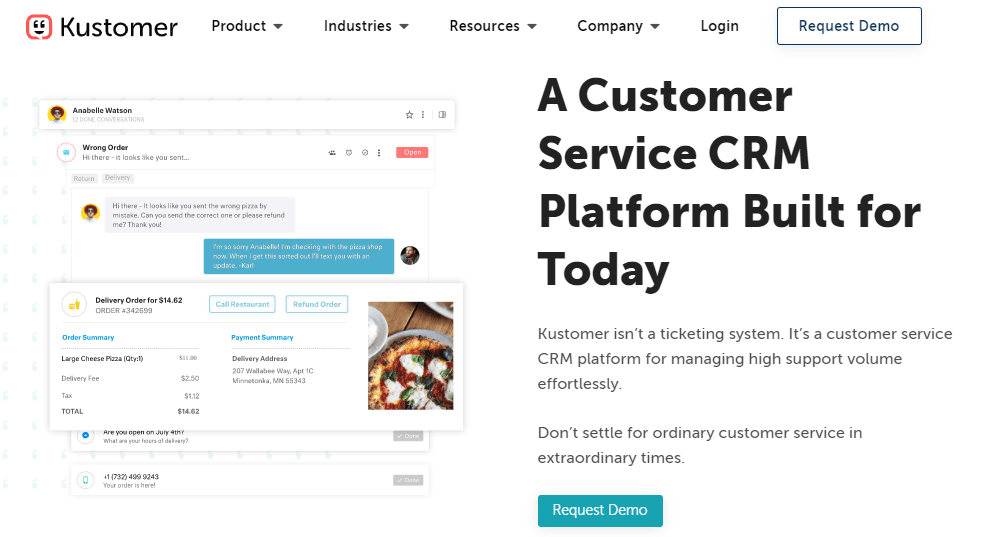
Task: Select the Delivery tag
Action: [x=118, y=178]
